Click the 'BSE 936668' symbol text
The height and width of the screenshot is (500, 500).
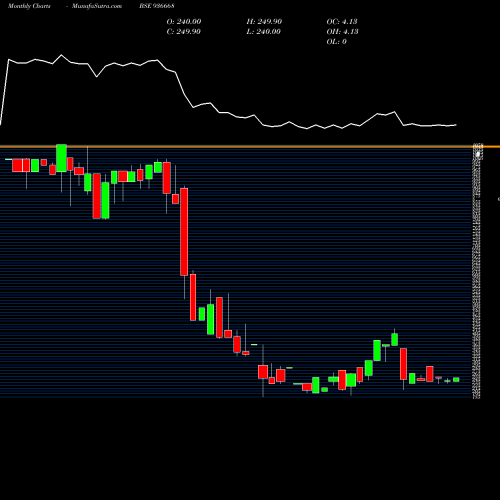(157, 6)
